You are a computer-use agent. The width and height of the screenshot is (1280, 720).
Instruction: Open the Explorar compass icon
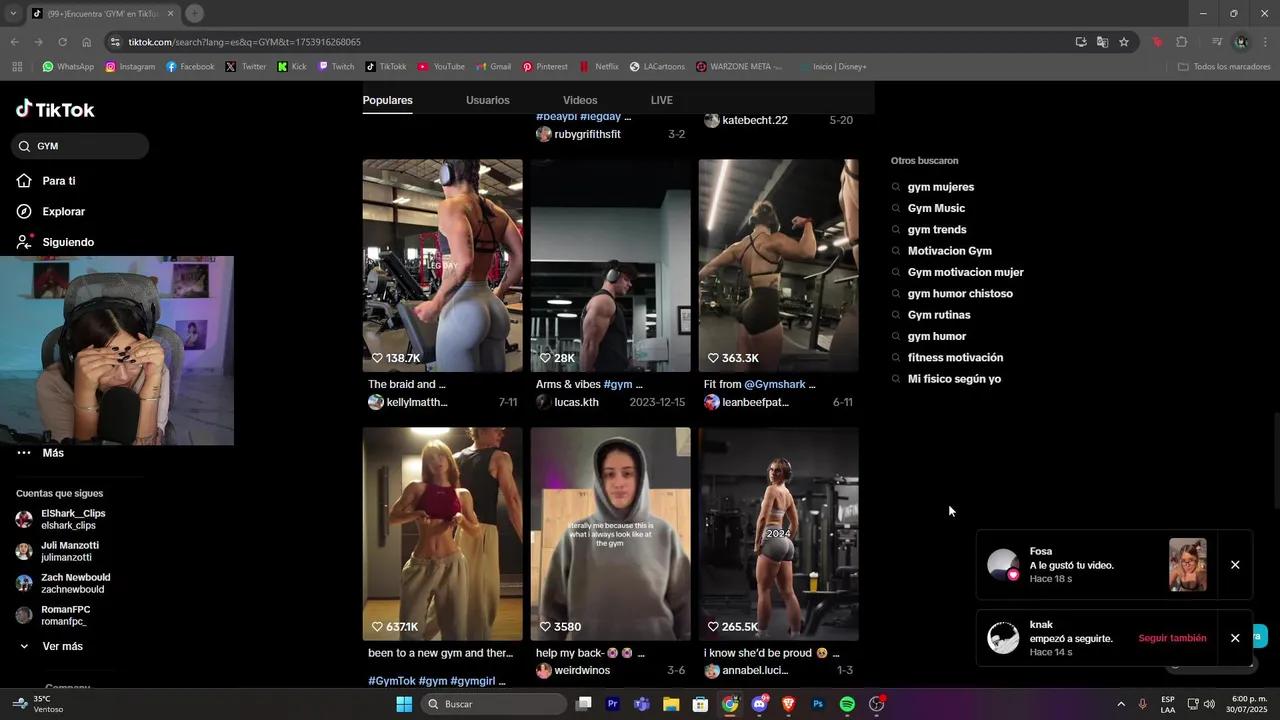click(x=24, y=212)
